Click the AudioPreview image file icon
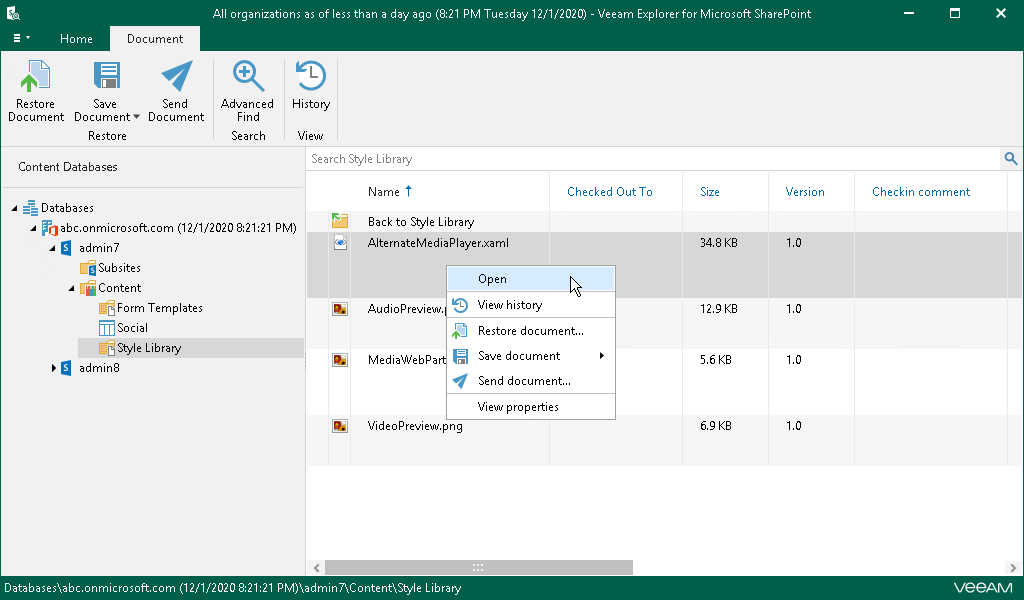The image size is (1024, 600). coord(340,309)
